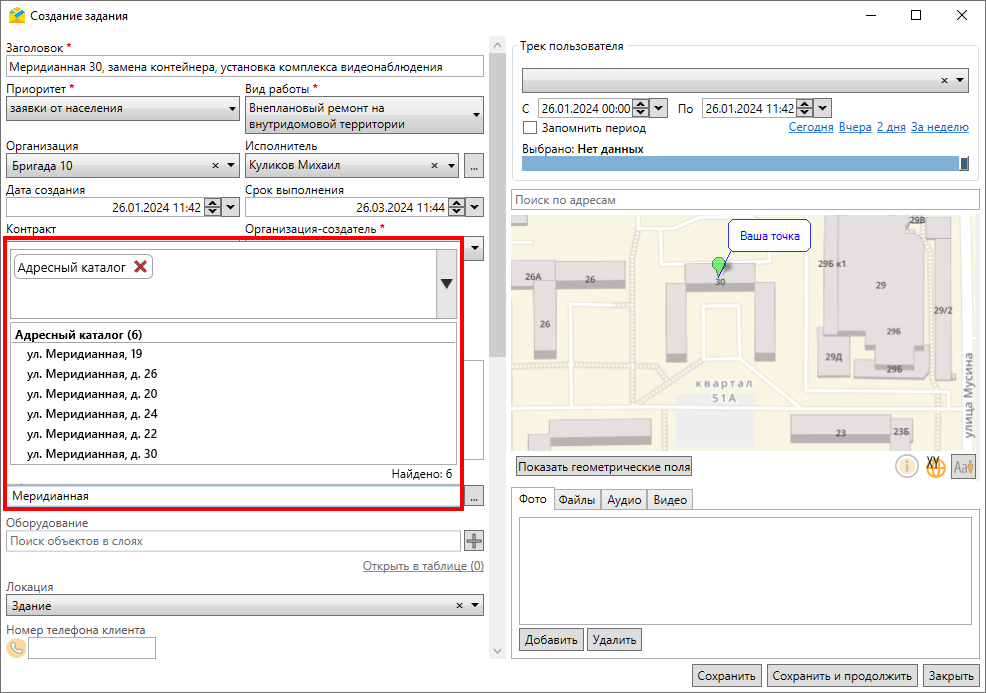
Task: Click the XY globe coordinates icon
Action: click(x=935, y=466)
